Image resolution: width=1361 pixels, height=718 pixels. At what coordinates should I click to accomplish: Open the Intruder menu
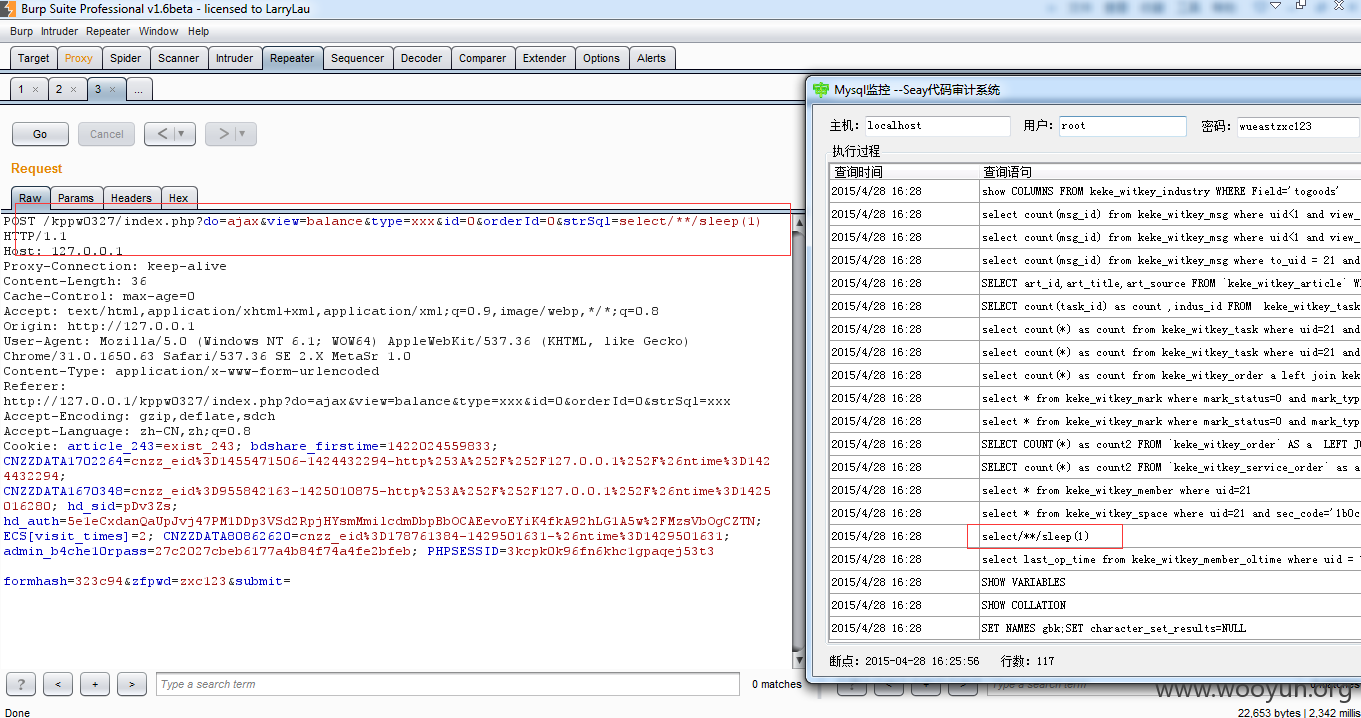click(x=59, y=31)
